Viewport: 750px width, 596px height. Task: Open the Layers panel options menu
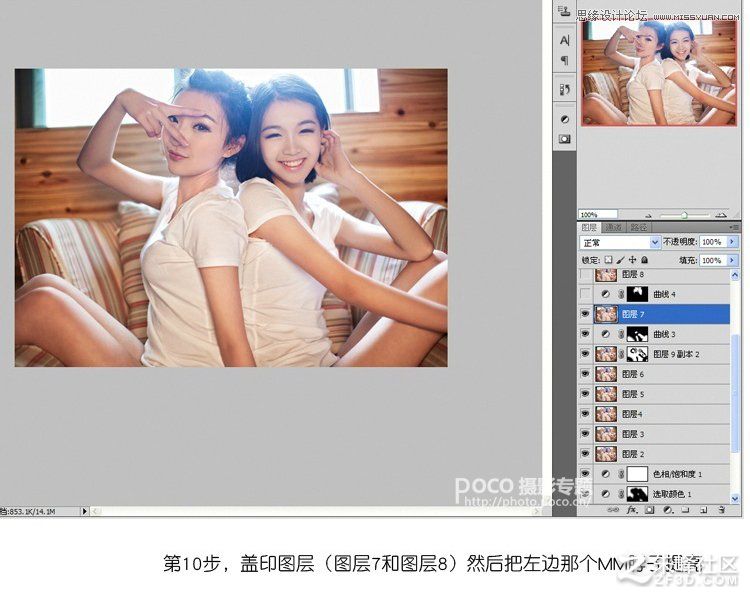[734, 228]
